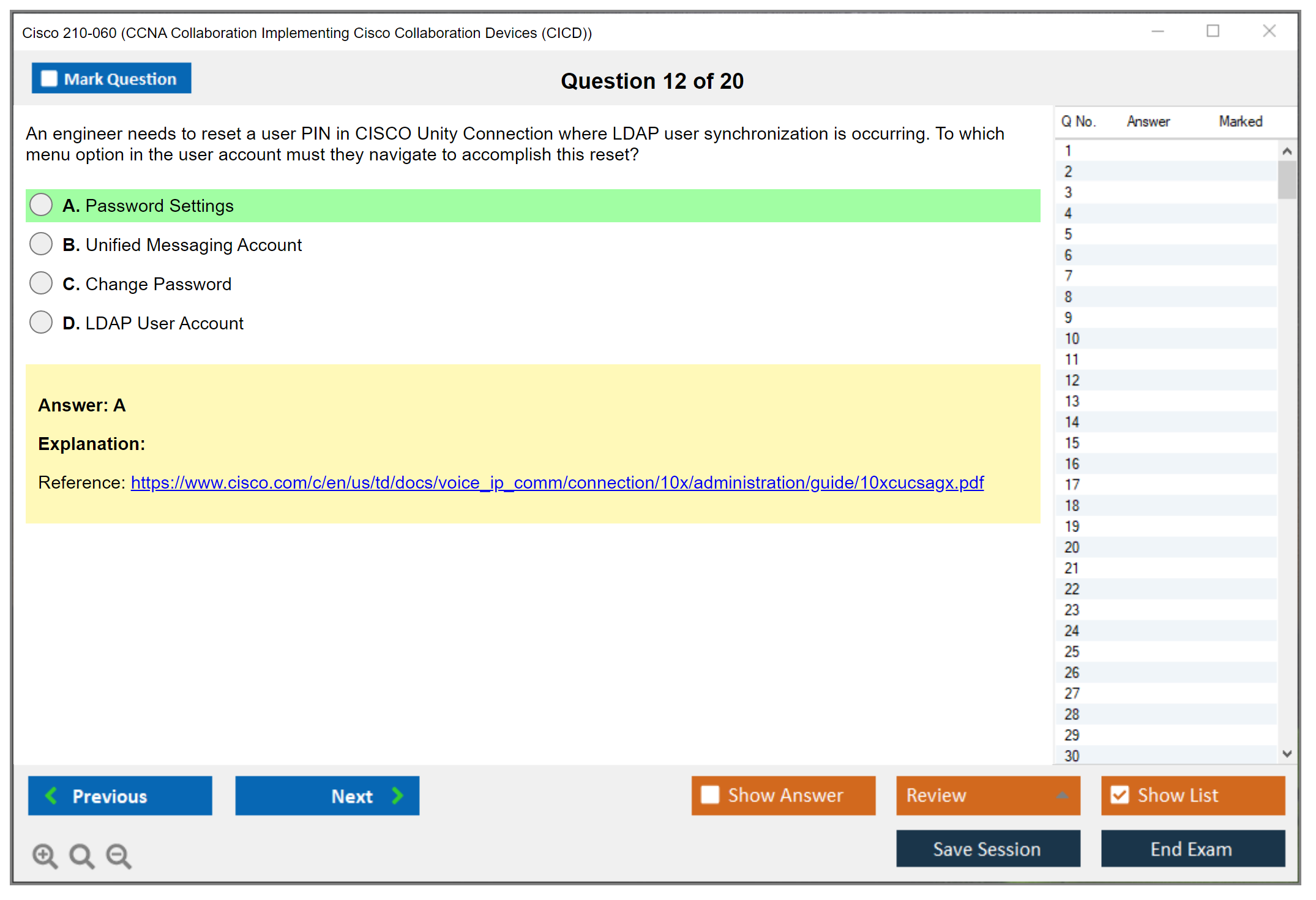Toggle the Show Answer checkbox
The width and height of the screenshot is (1316, 900).
[710, 795]
